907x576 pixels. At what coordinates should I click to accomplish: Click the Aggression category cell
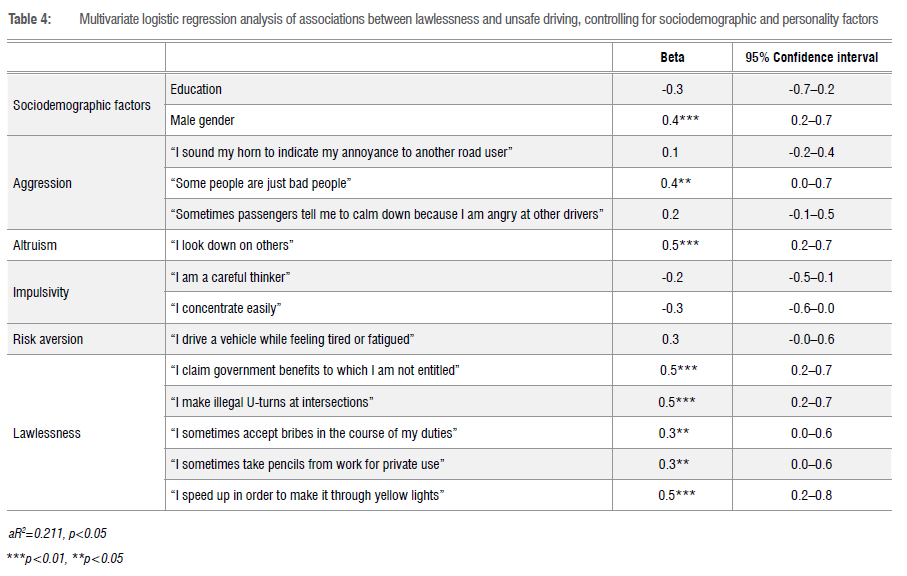pos(42,183)
